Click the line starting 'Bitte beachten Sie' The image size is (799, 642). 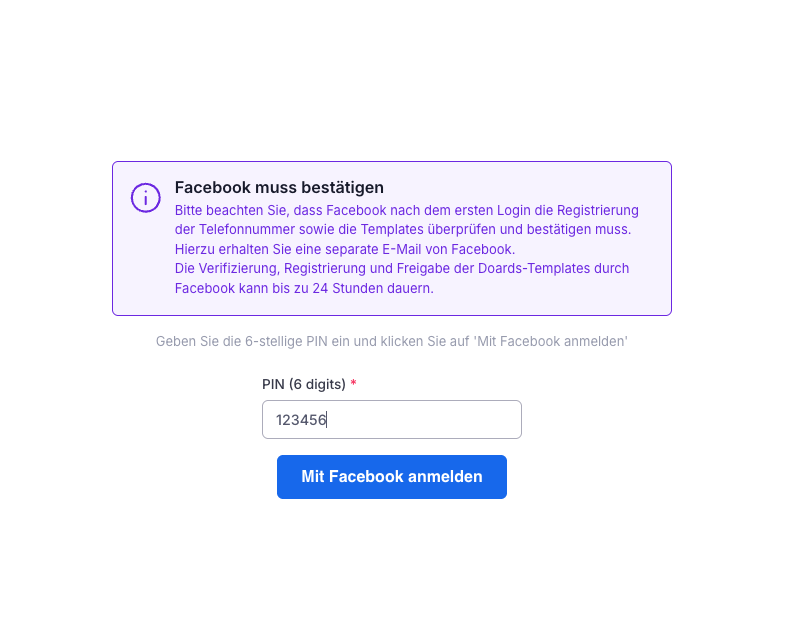pos(406,211)
